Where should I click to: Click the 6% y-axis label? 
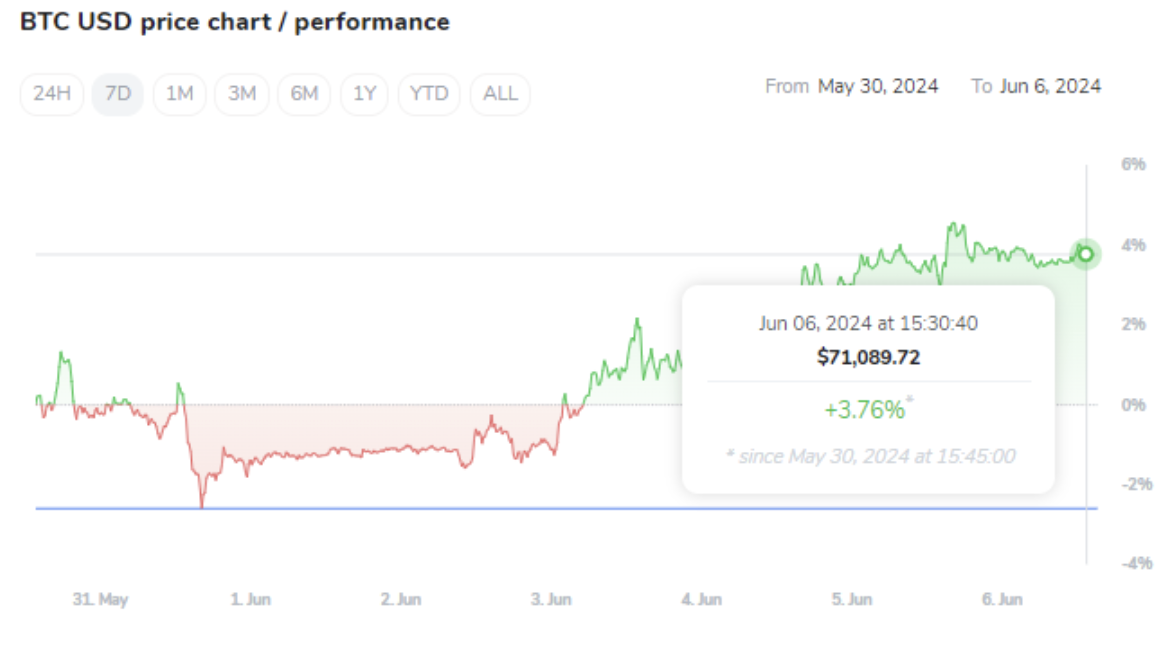tap(1132, 164)
